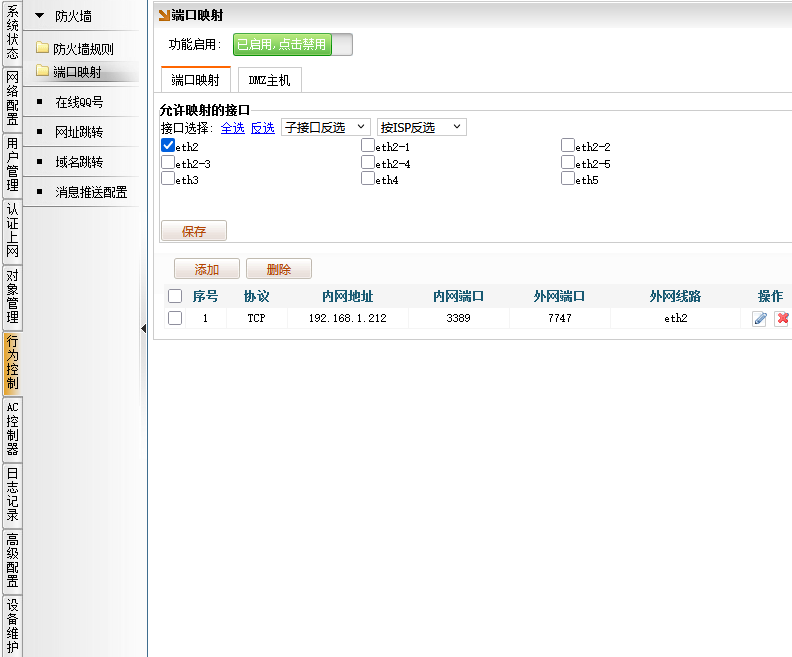Screen dimensions: 792x657
Task: Check the eth2-4 interface checkbox
Action: 368,162
